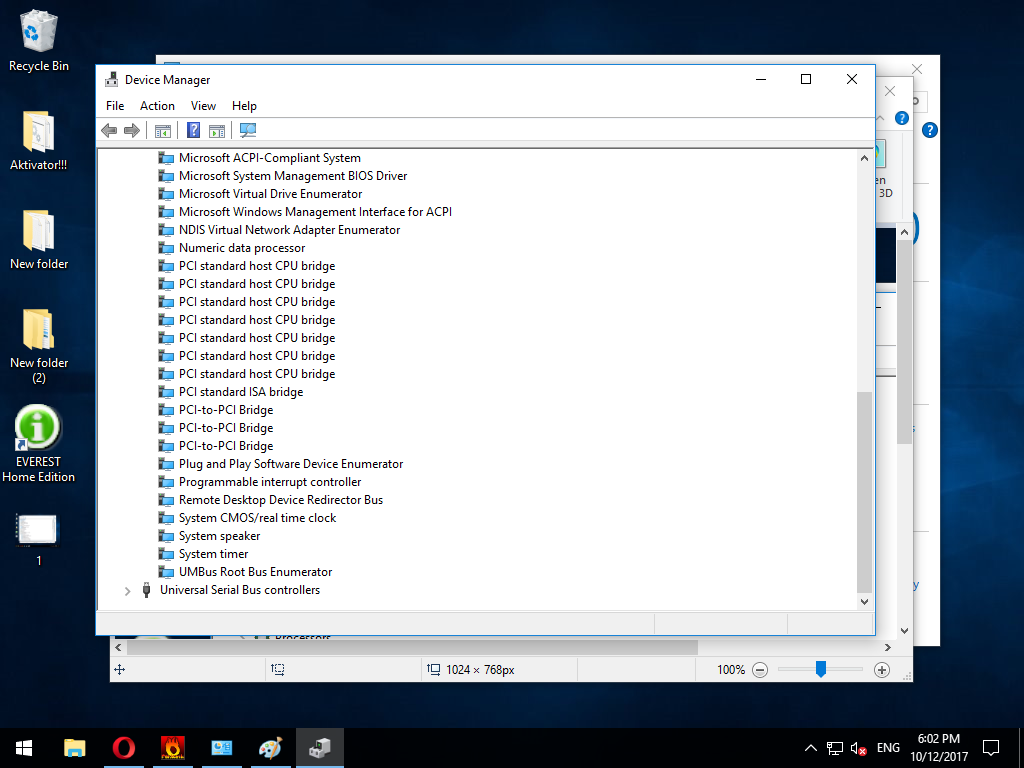Open the Windows Start button
Image resolution: width=1024 pixels, height=768 pixels.
(x=24, y=748)
